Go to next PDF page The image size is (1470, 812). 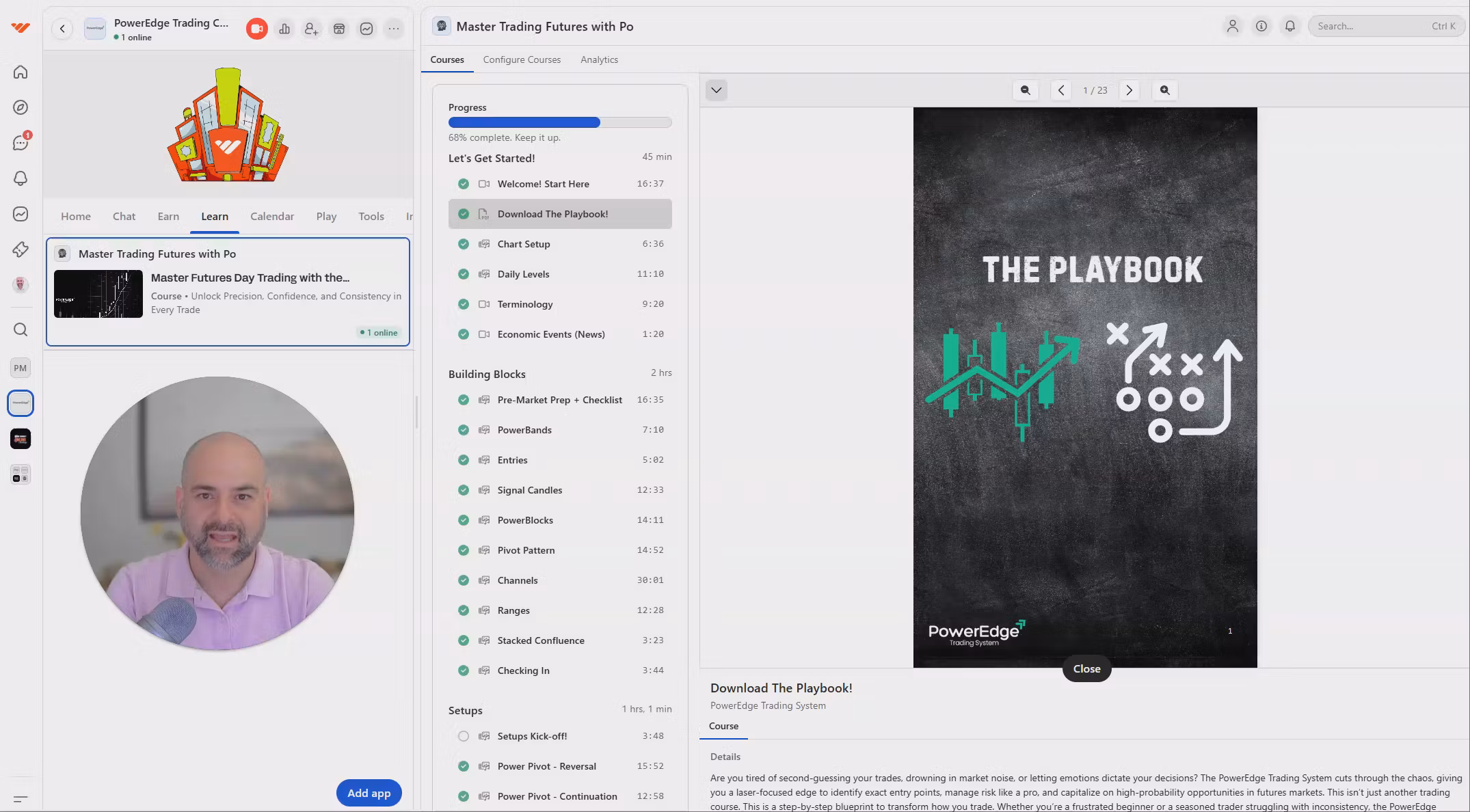pyautogui.click(x=1129, y=90)
